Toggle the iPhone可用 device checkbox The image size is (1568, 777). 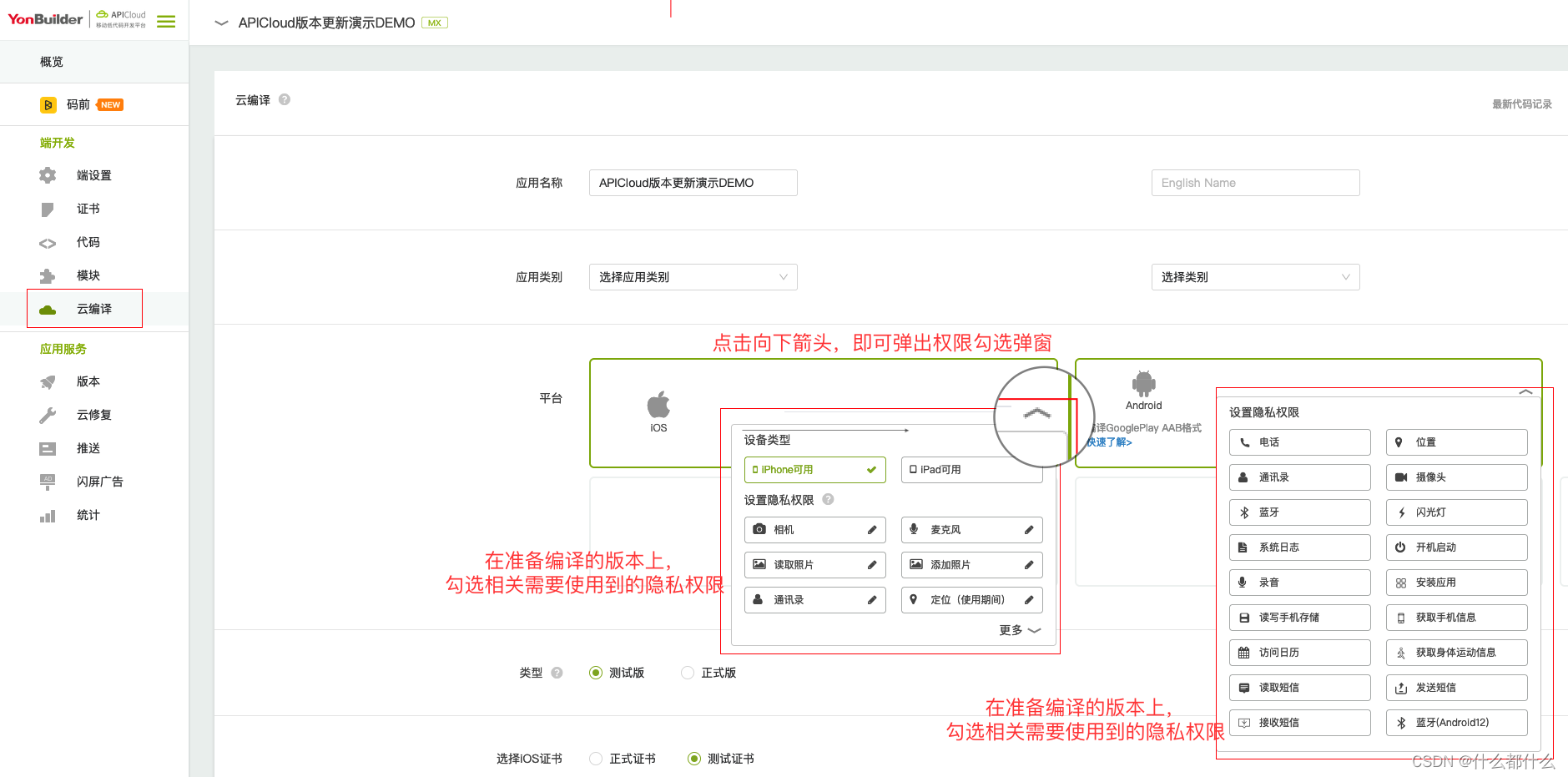814,470
